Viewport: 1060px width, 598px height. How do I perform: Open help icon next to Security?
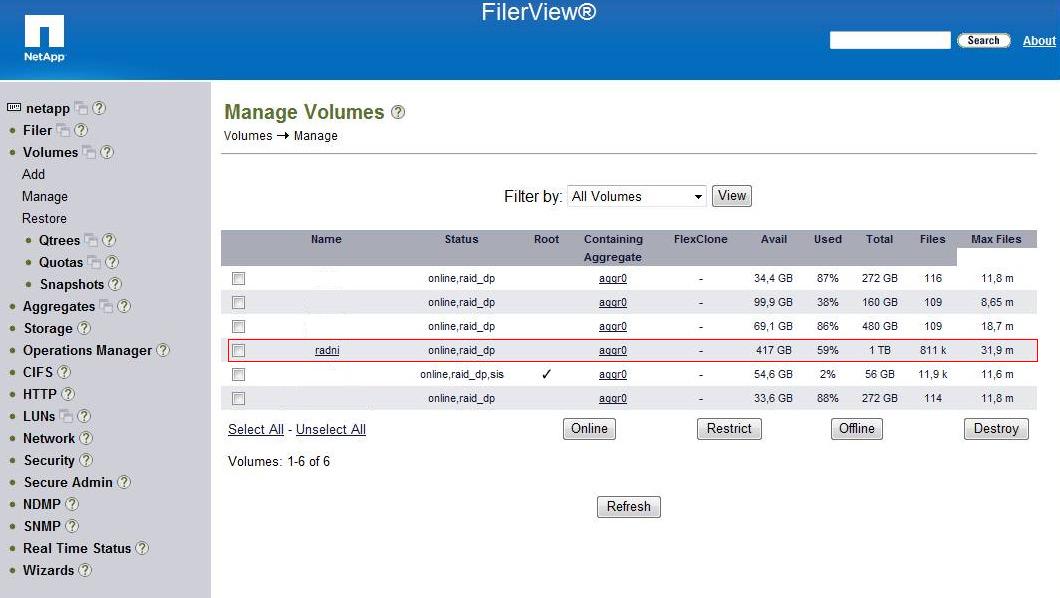click(x=86, y=460)
